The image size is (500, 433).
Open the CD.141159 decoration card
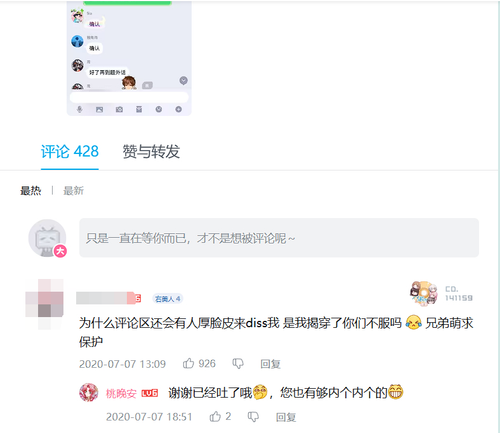[x=442, y=293]
